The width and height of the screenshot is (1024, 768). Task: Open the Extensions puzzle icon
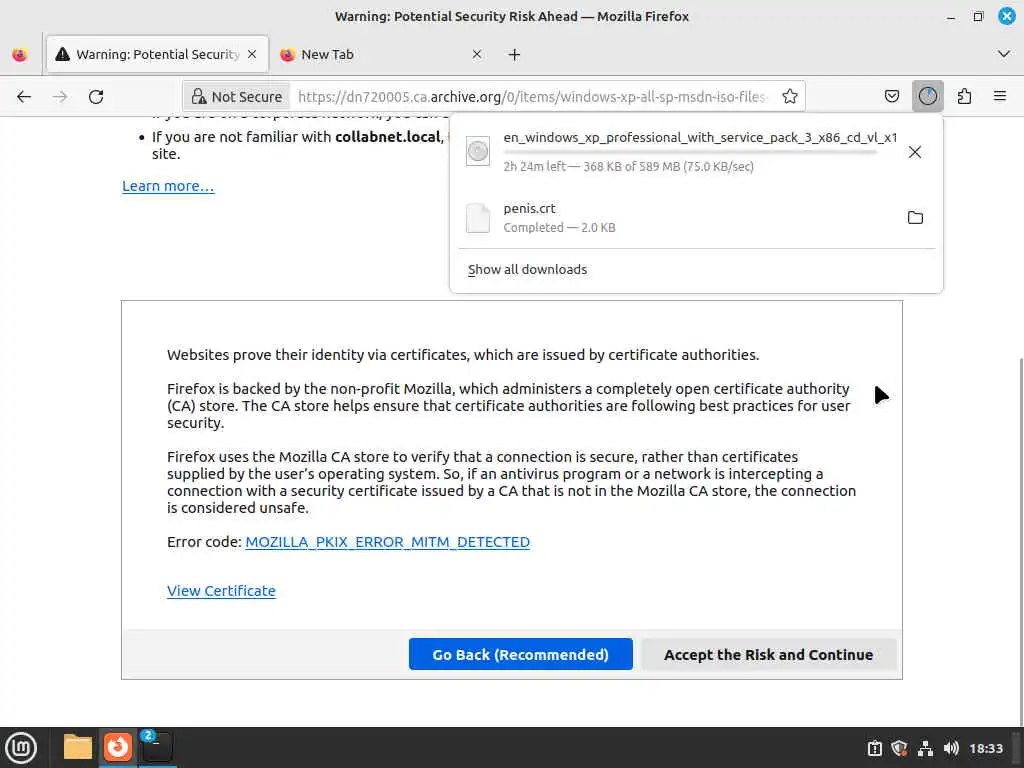pos(964,97)
